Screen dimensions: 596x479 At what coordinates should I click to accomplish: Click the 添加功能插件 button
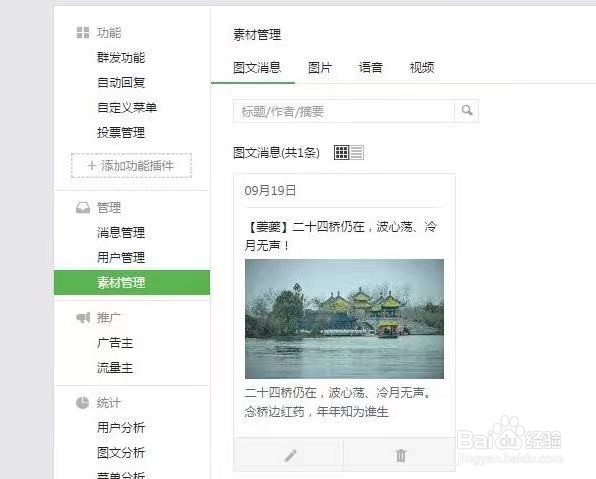pyautogui.click(x=132, y=165)
